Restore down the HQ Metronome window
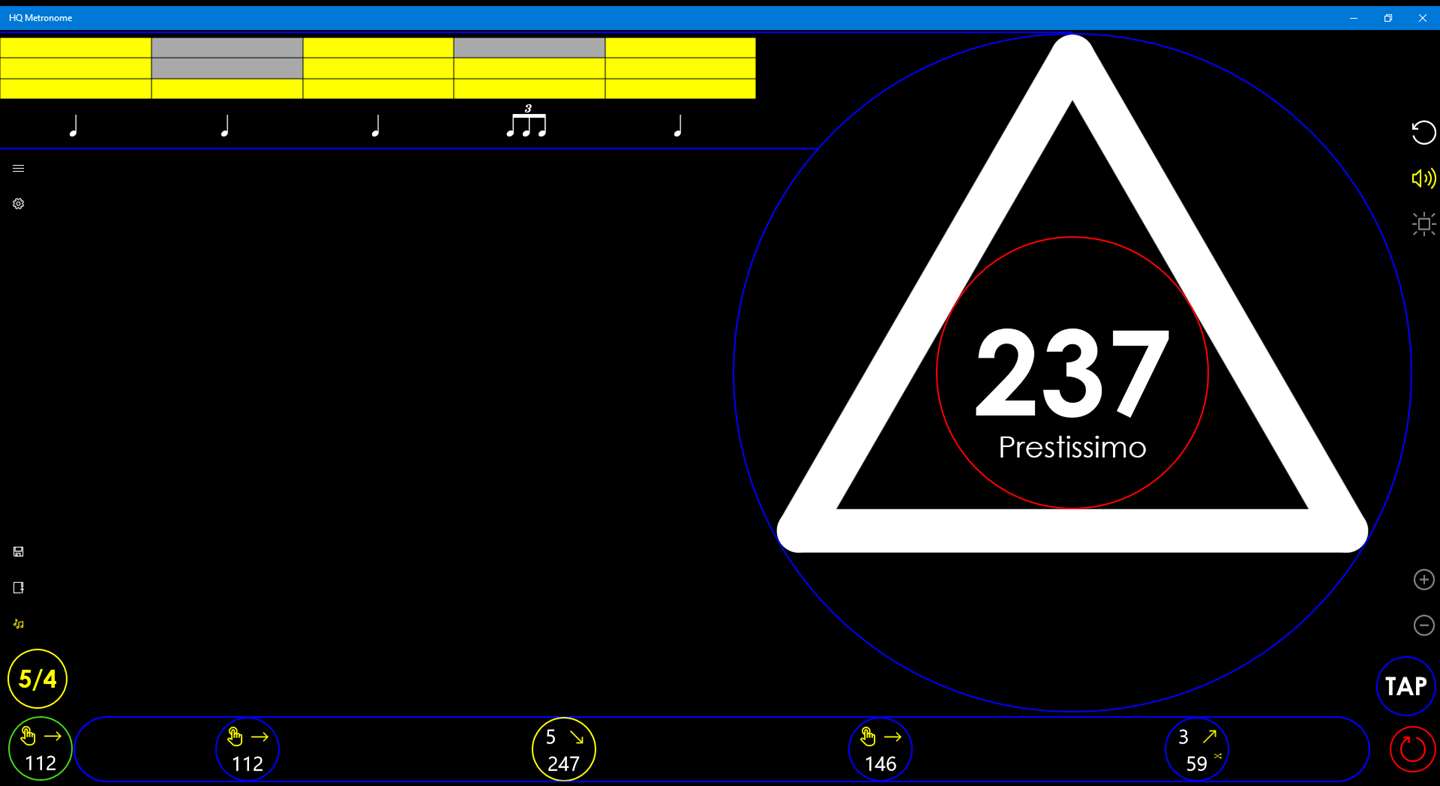 click(x=1388, y=18)
